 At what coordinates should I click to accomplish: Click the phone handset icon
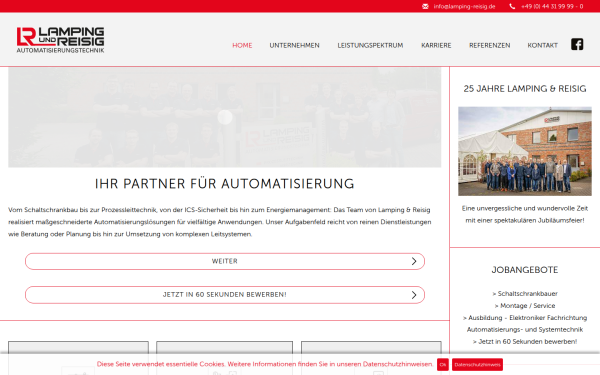click(x=512, y=7)
